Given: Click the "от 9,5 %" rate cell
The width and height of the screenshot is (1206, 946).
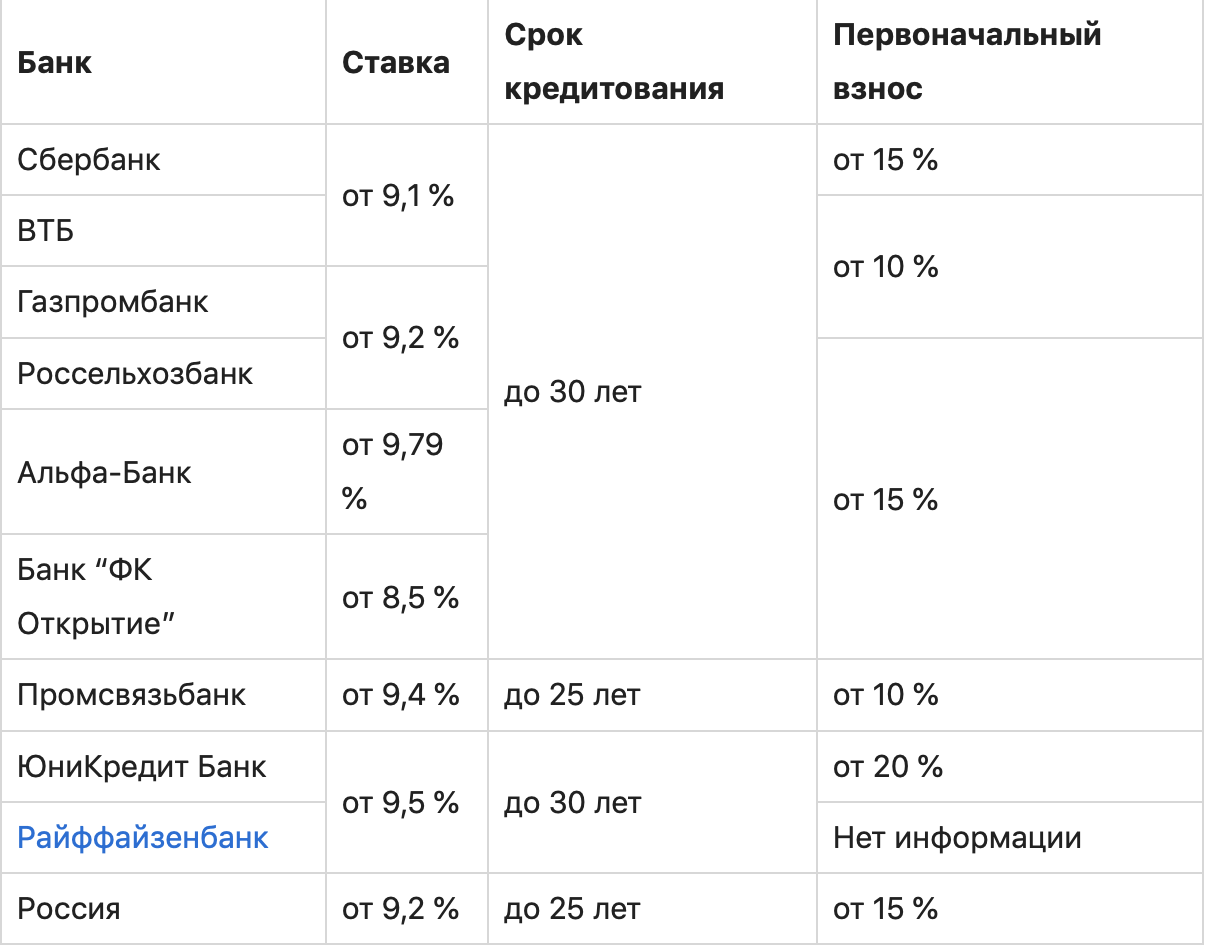Looking at the screenshot, I should [400, 802].
